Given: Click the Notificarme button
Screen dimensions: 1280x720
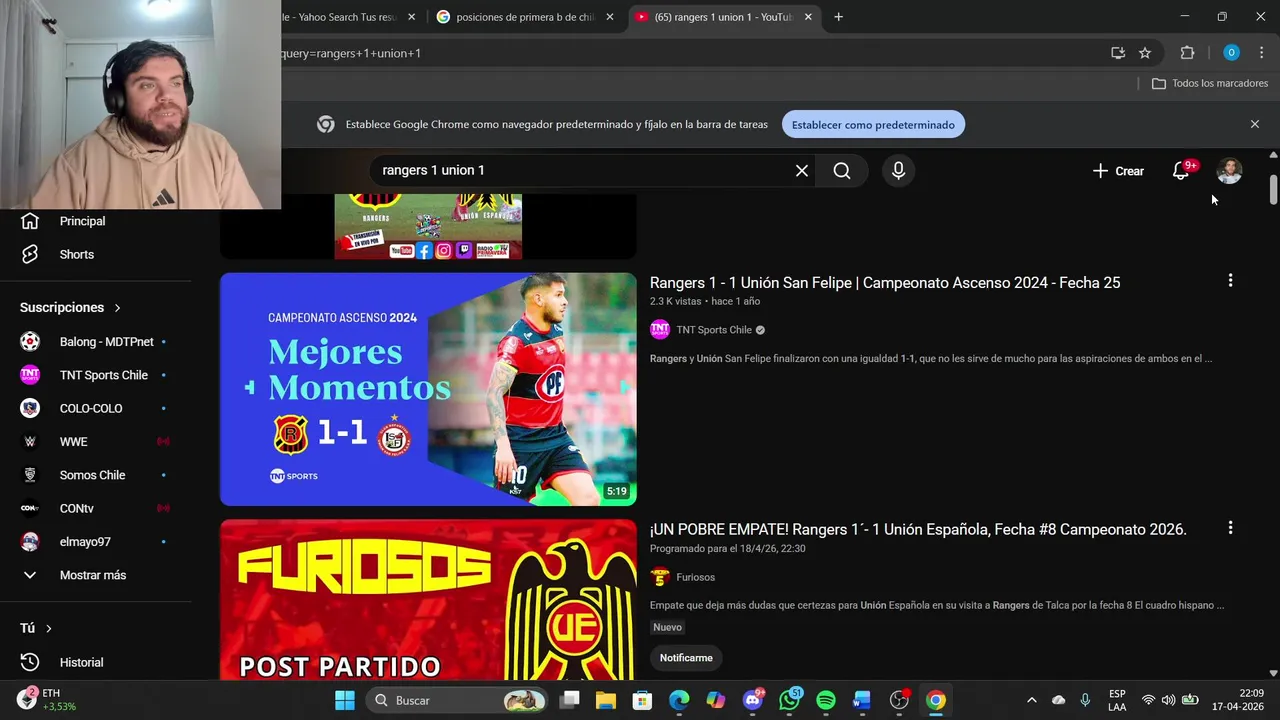Looking at the screenshot, I should pyautogui.click(x=686, y=658).
